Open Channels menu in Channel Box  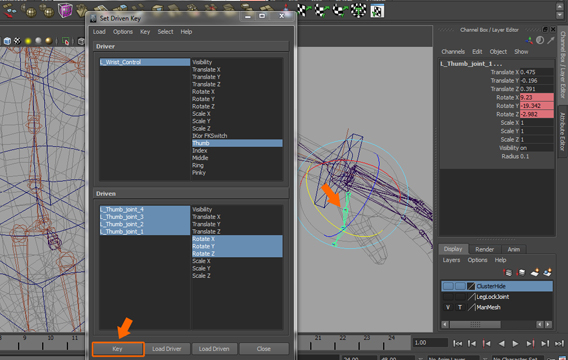pos(453,52)
